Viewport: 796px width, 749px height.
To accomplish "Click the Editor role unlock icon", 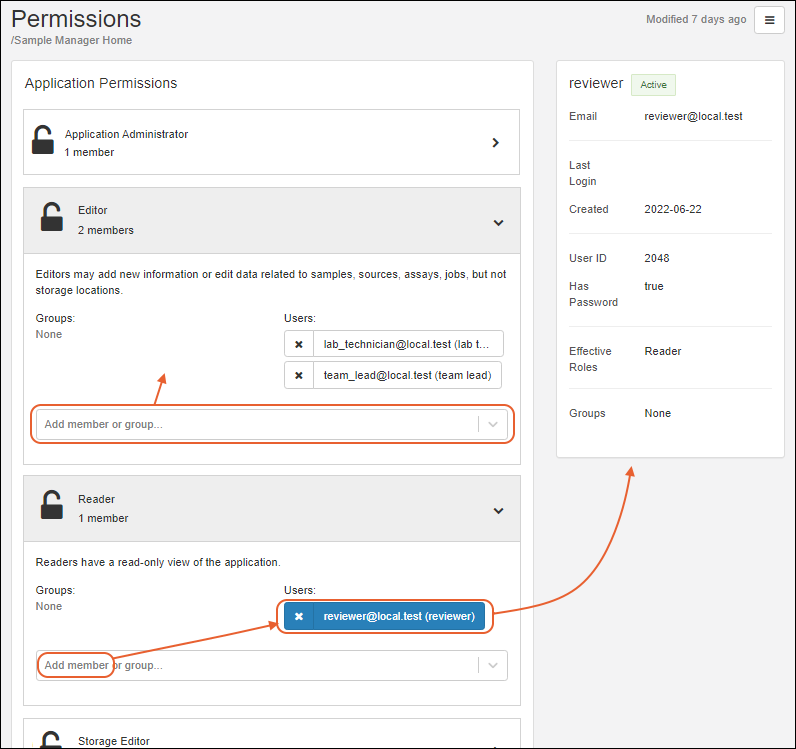I will coord(51,218).
